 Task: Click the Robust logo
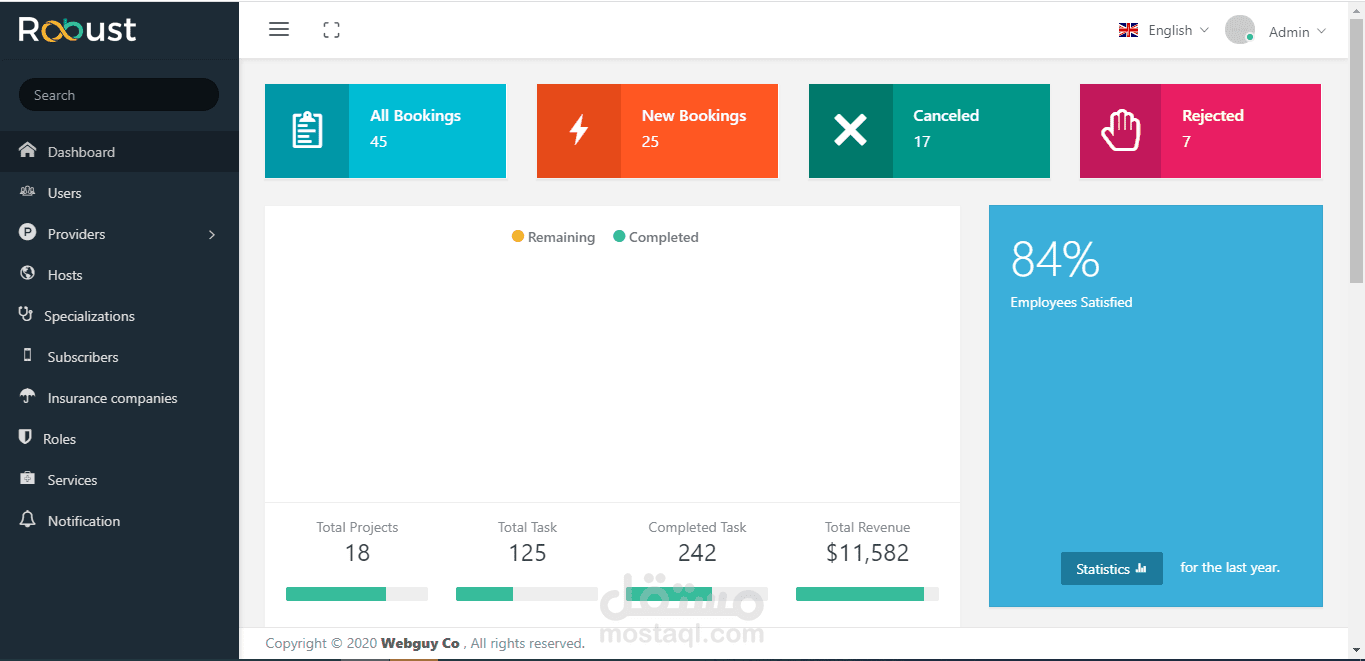[x=77, y=29]
